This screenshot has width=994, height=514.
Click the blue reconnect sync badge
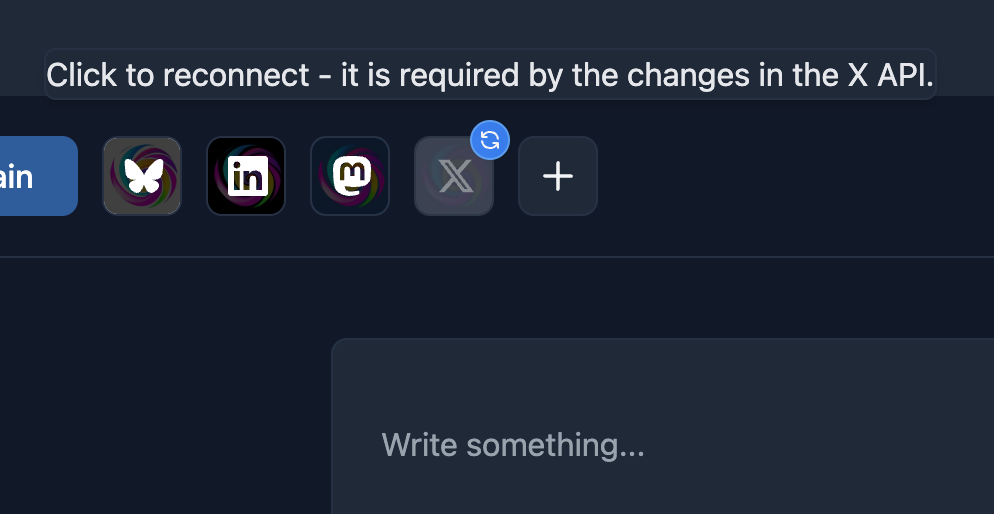[490, 141]
